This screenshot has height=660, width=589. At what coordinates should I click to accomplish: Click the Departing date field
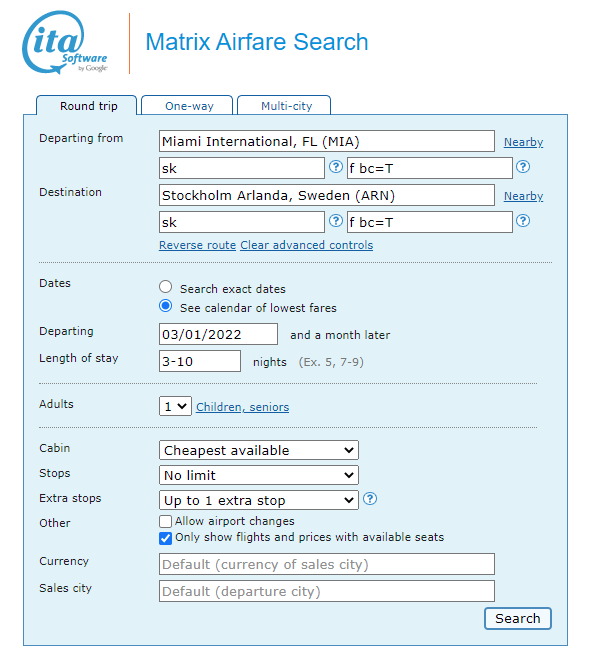click(218, 334)
